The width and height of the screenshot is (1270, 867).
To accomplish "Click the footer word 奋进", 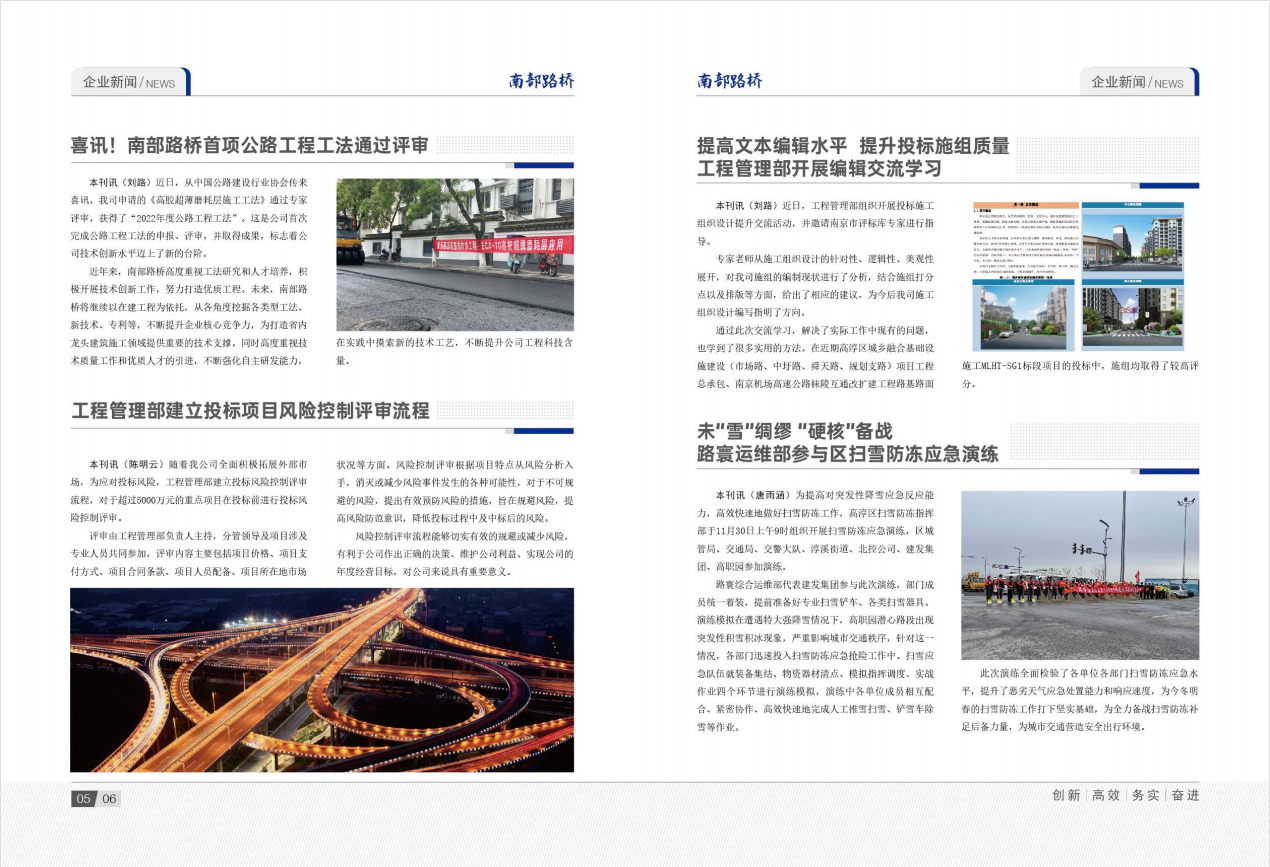I will coord(1185,796).
